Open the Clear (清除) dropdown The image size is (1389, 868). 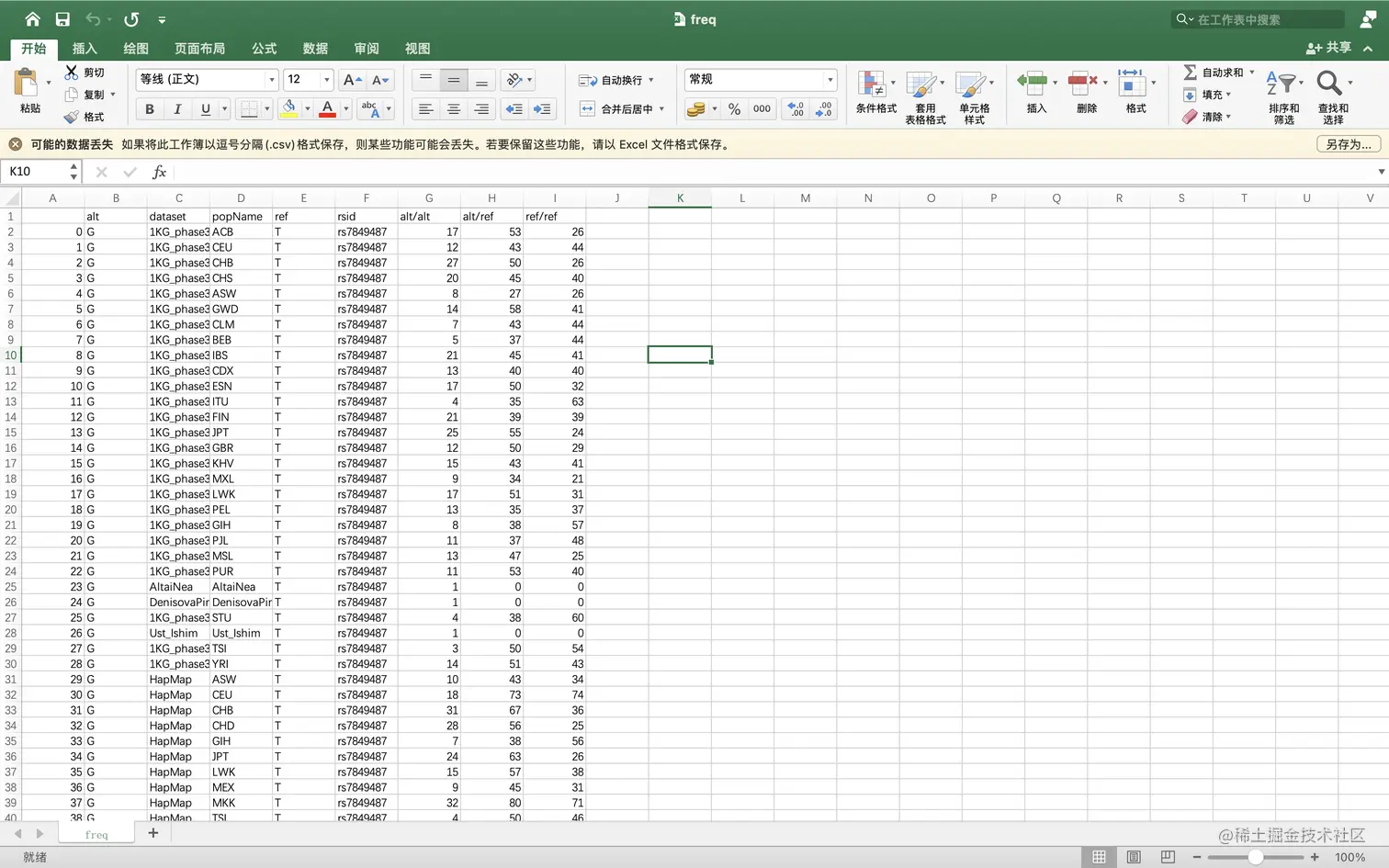[1208, 117]
